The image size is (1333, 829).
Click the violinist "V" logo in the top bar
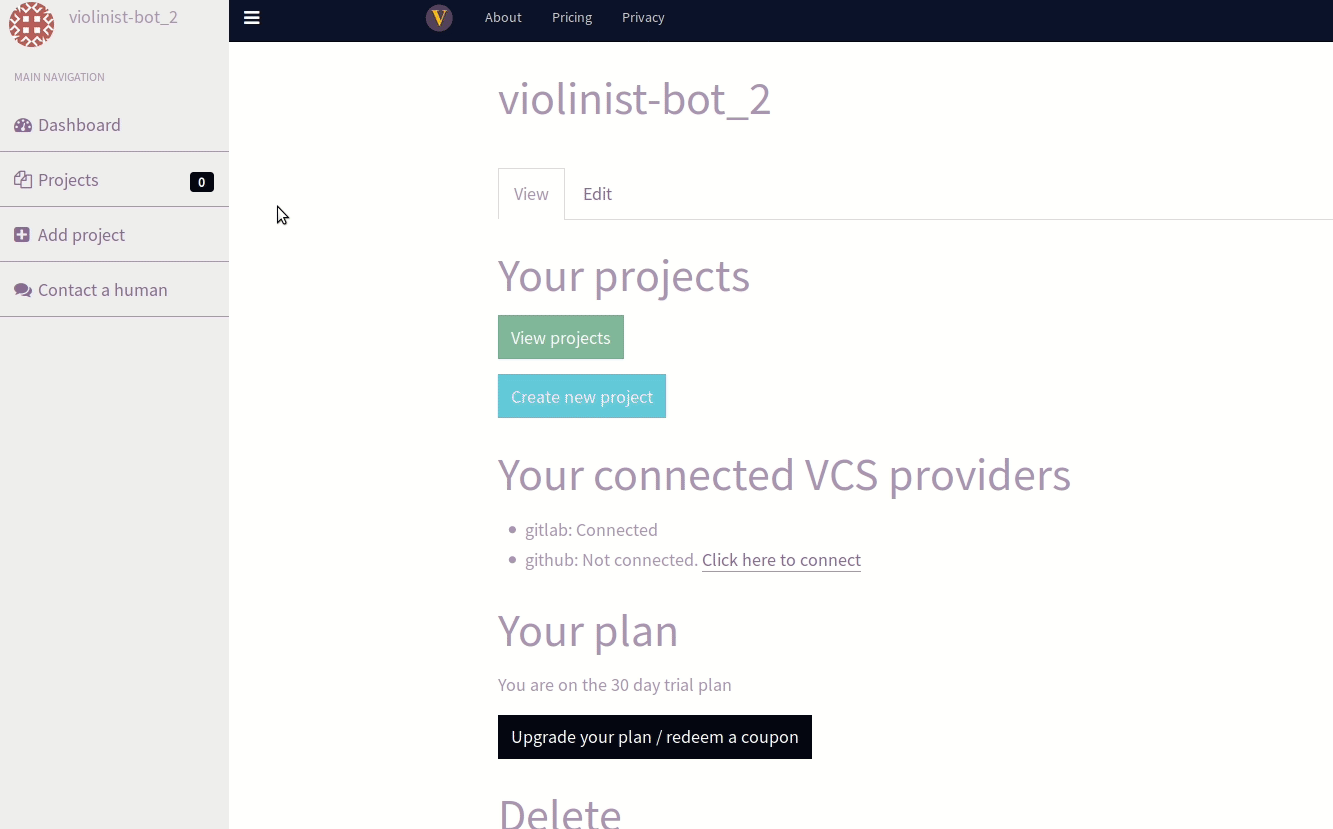pyautogui.click(x=438, y=17)
